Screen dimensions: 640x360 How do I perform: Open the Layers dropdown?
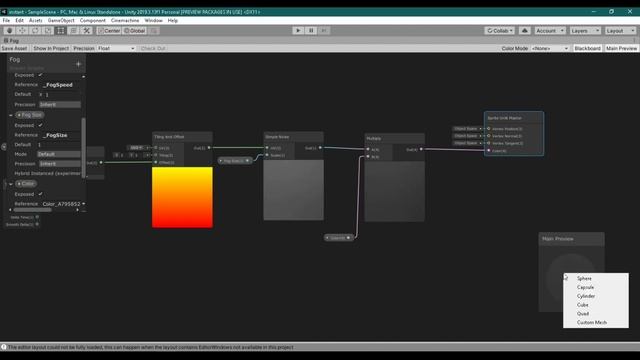(585, 31)
